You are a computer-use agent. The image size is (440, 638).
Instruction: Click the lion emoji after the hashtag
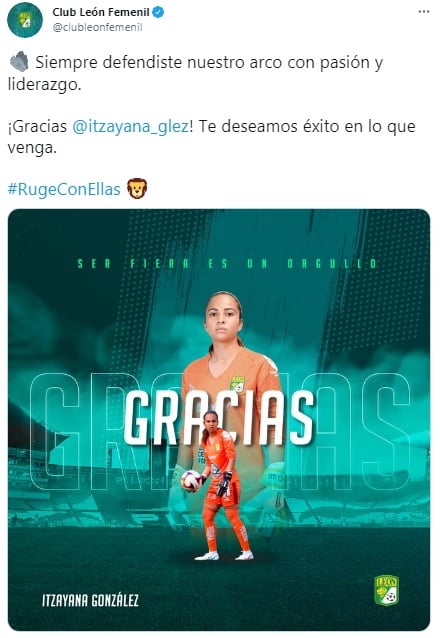[137, 189]
